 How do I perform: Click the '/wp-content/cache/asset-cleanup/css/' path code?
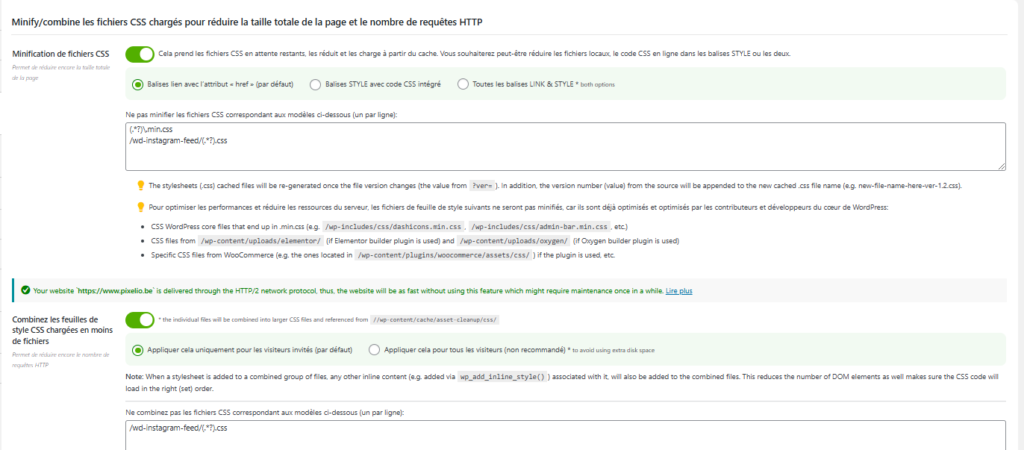point(434,320)
